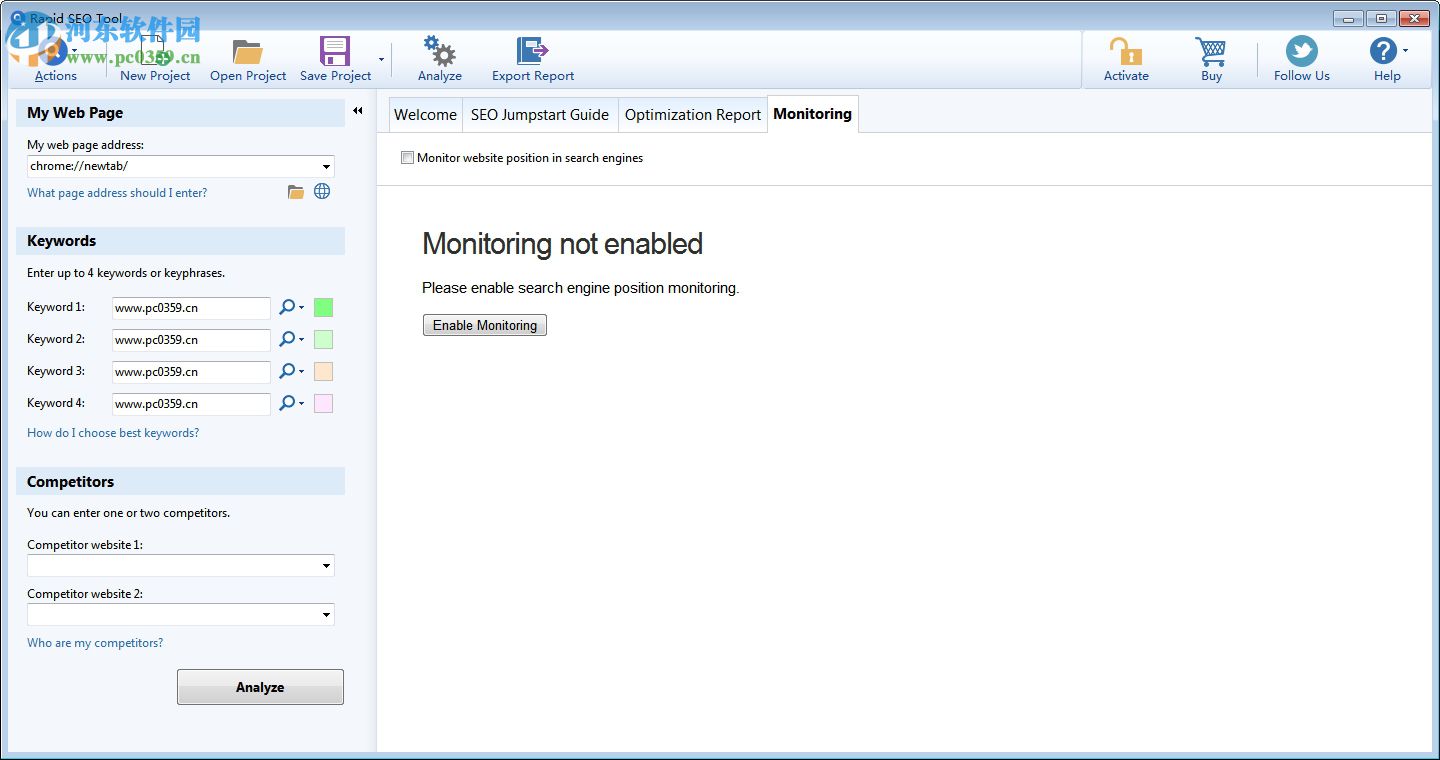Screen dimensions: 1440x760
Task: Open the Help question mark menu
Action: click(x=1387, y=58)
